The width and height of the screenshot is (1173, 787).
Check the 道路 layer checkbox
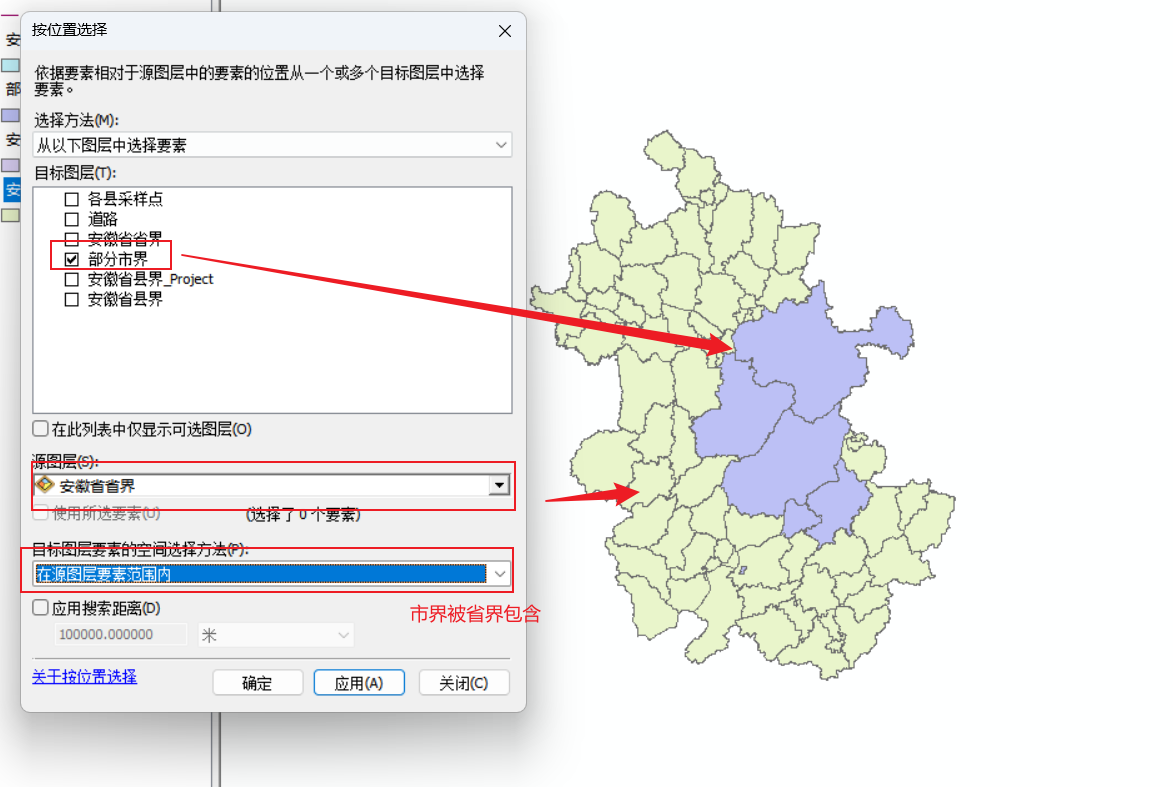click(72, 220)
